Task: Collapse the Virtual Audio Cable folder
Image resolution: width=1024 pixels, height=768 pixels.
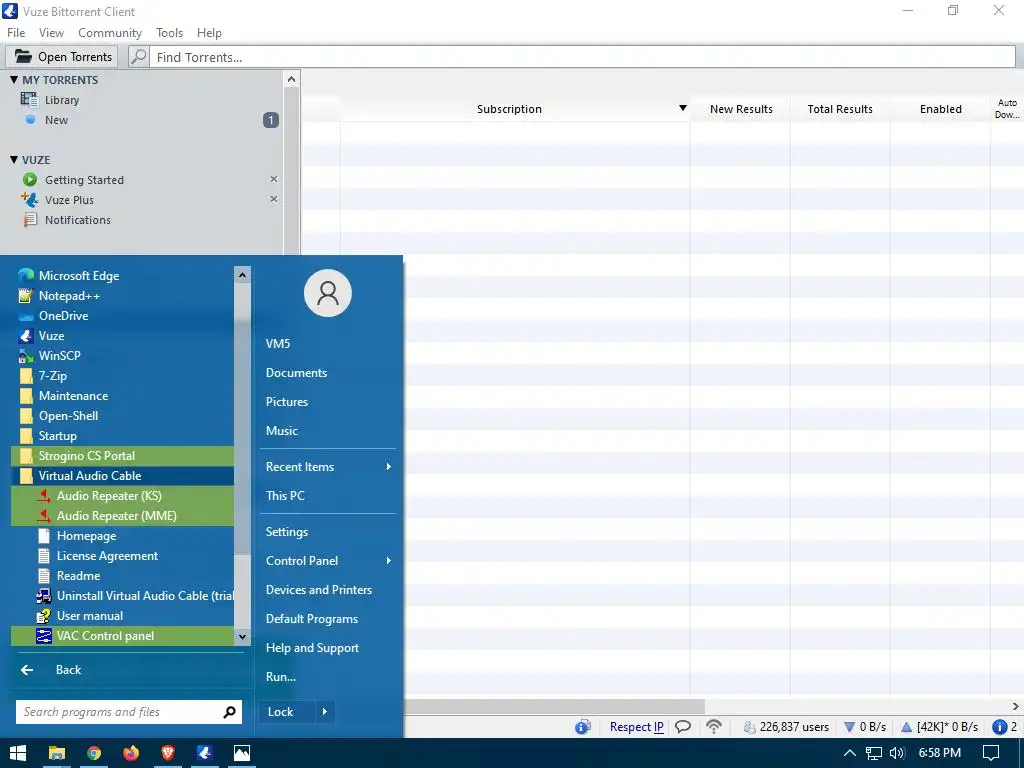Action: tap(122, 475)
